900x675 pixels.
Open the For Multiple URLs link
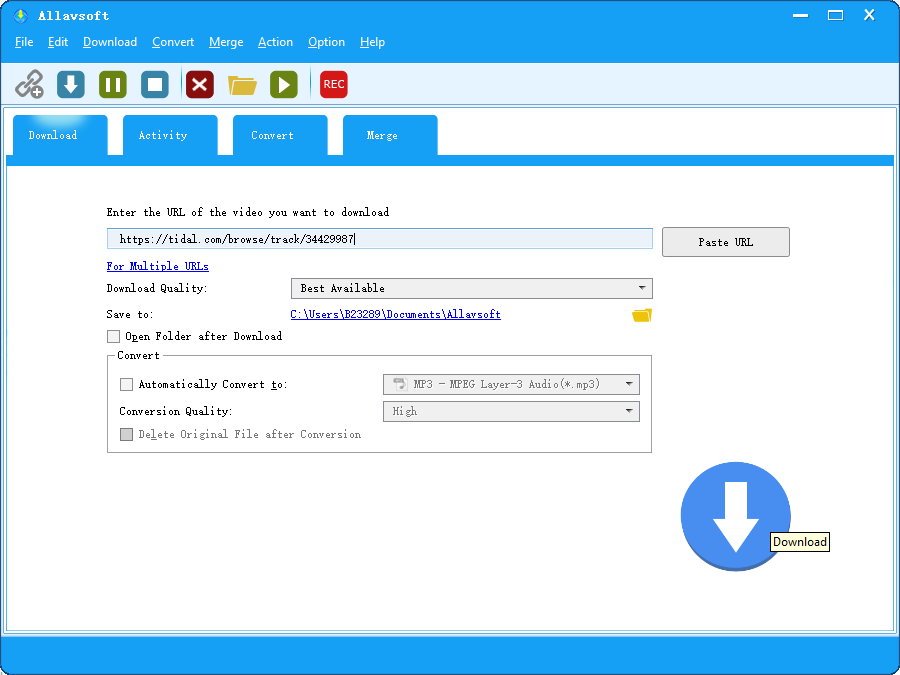click(157, 267)
